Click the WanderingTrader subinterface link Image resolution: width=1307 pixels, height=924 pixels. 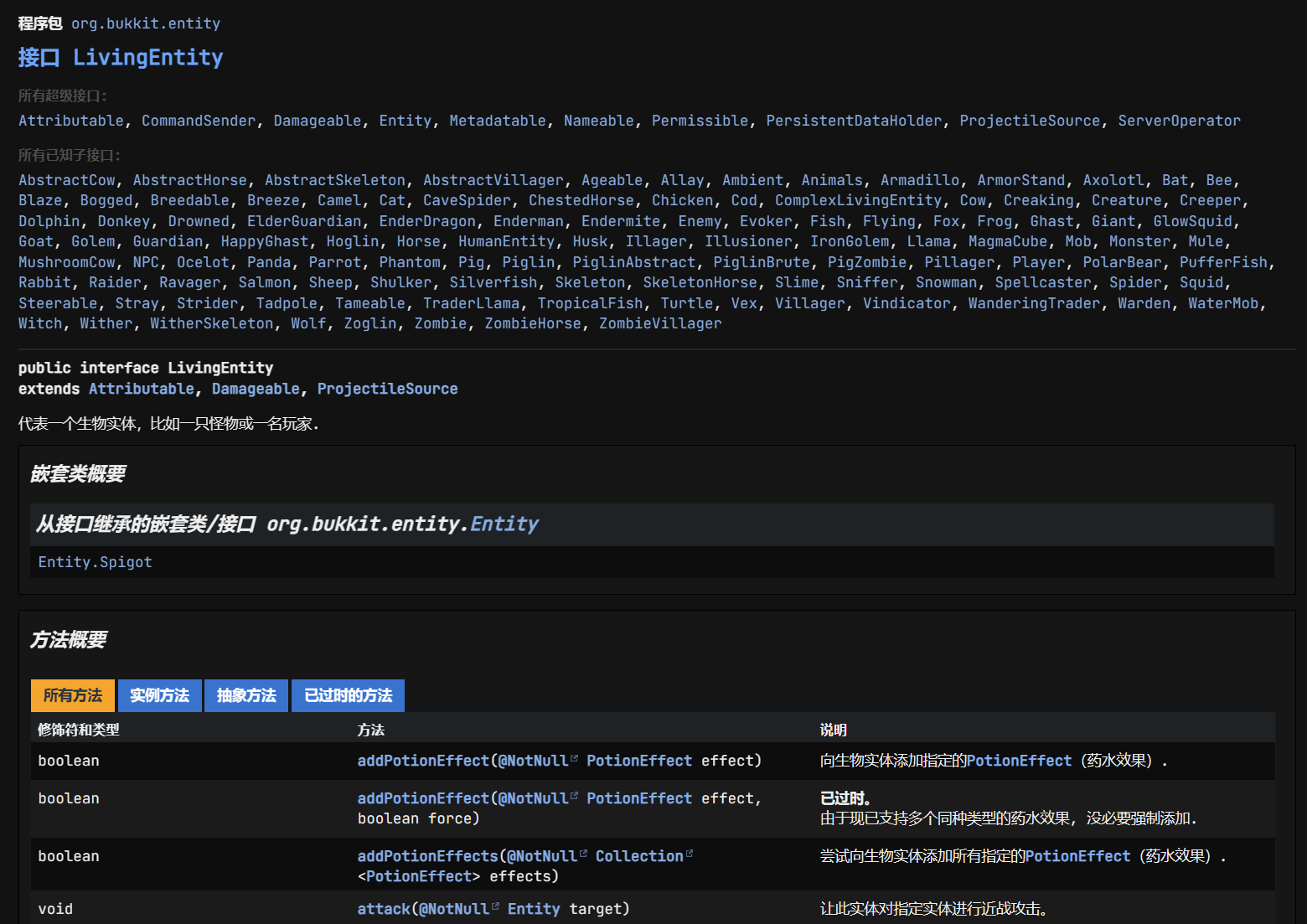[1034, 303]
